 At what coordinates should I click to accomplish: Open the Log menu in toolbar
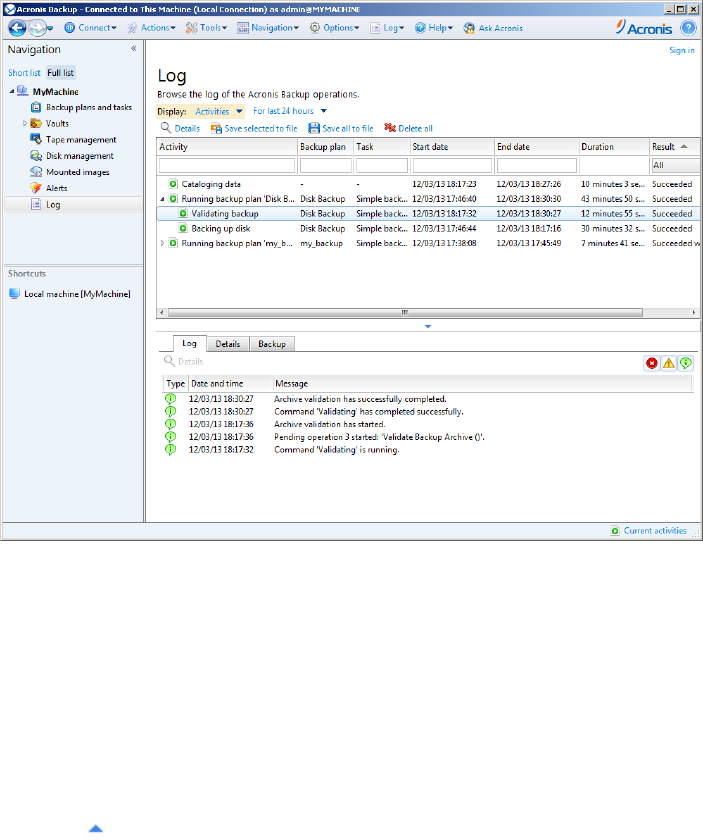(387, 28)
